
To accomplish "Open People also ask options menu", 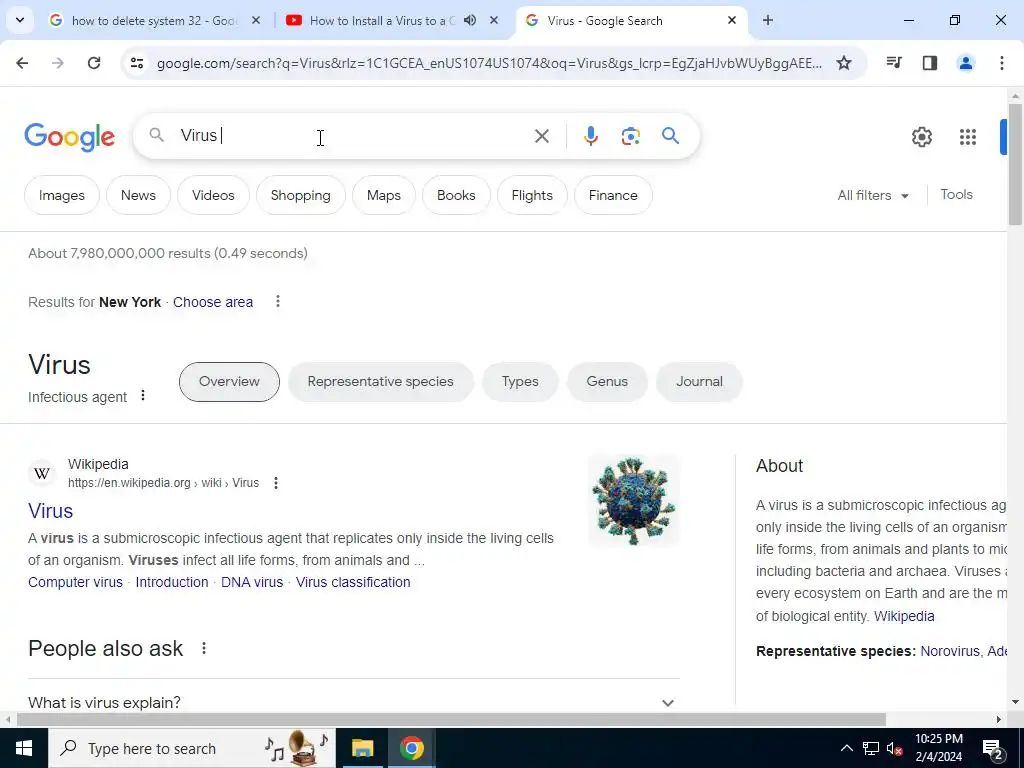I will pos(204,648).
